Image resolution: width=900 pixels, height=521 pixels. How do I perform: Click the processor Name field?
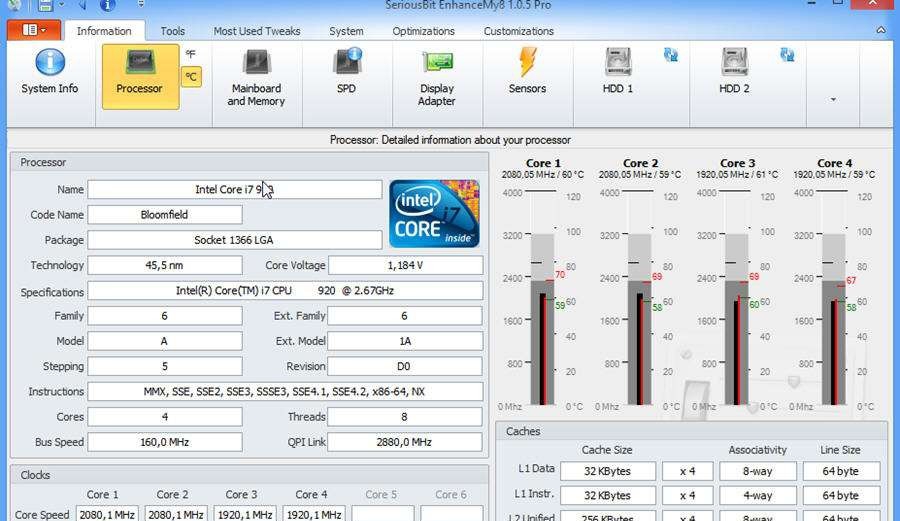tap(235, 189)
